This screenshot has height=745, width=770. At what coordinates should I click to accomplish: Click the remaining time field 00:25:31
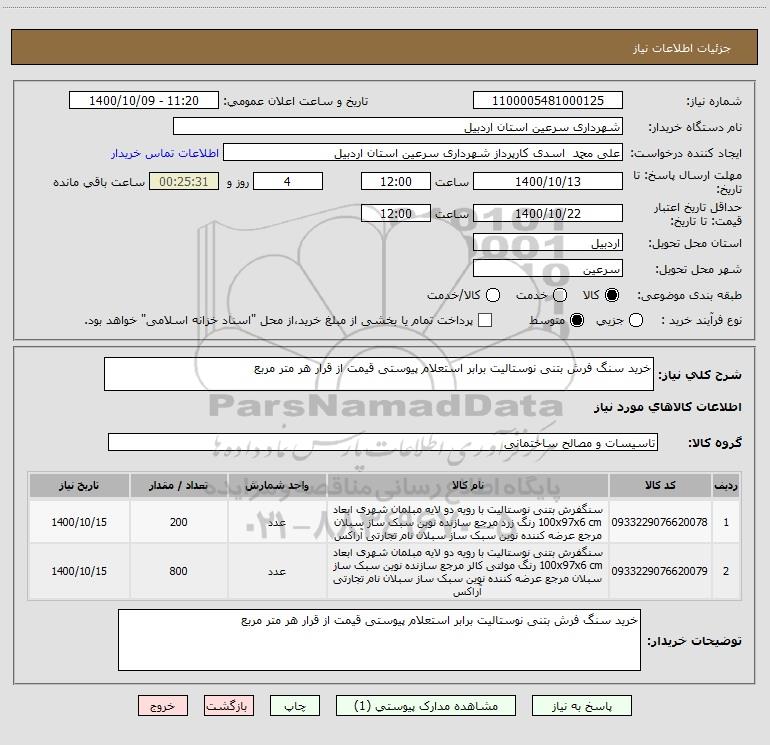184,181
